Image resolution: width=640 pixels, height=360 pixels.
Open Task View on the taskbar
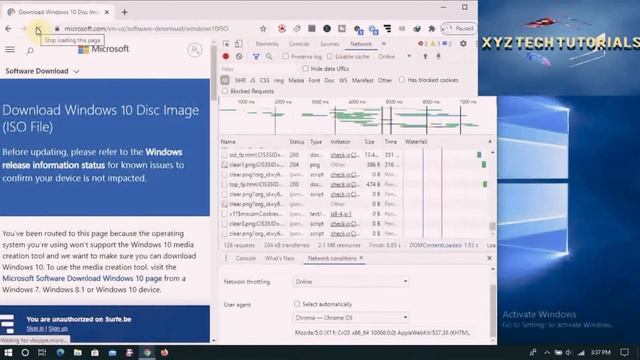pyautogui.click(x=42, y=352)
